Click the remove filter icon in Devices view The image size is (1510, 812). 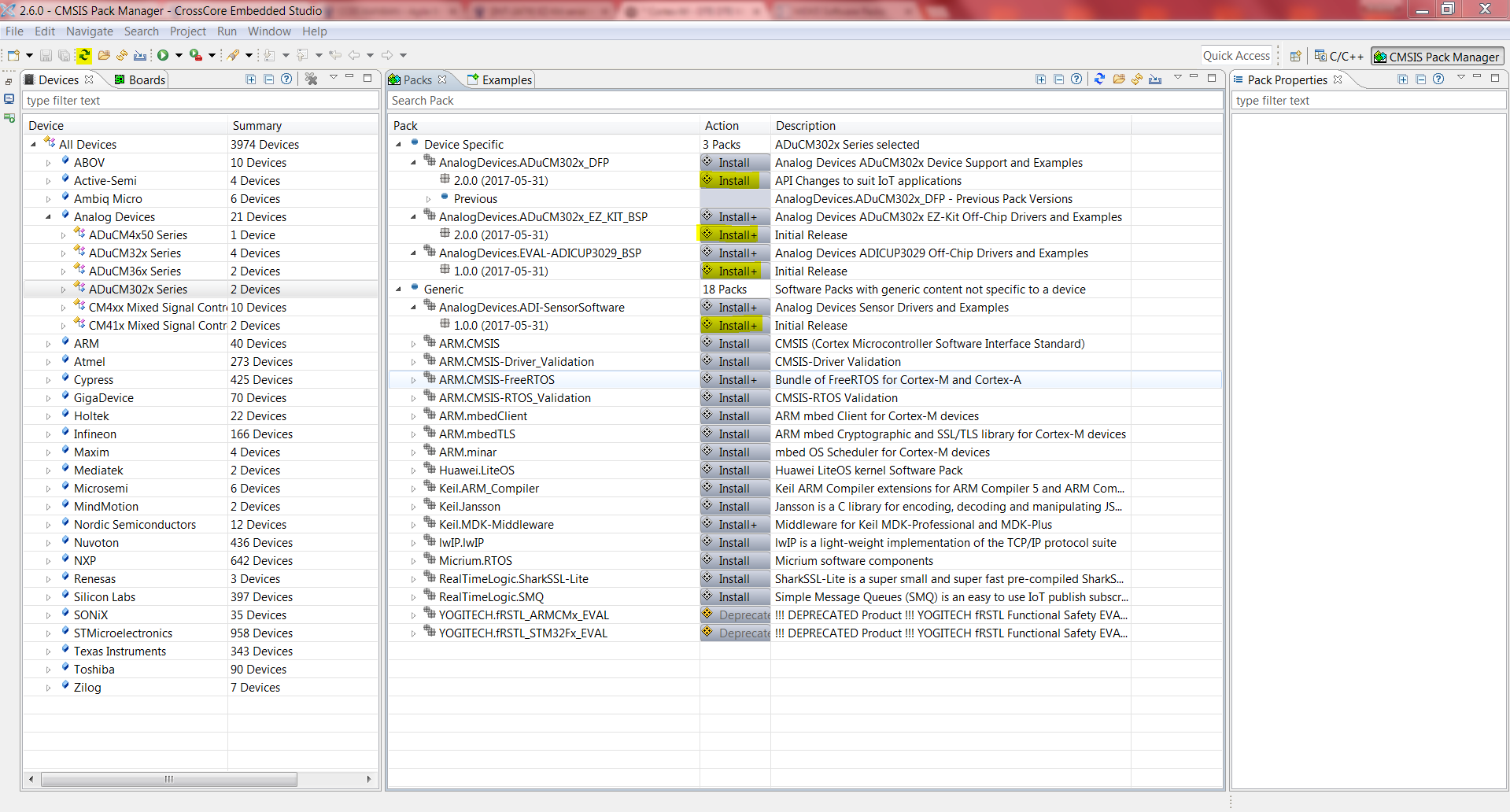pyautogui.click(x=311, y=79)
